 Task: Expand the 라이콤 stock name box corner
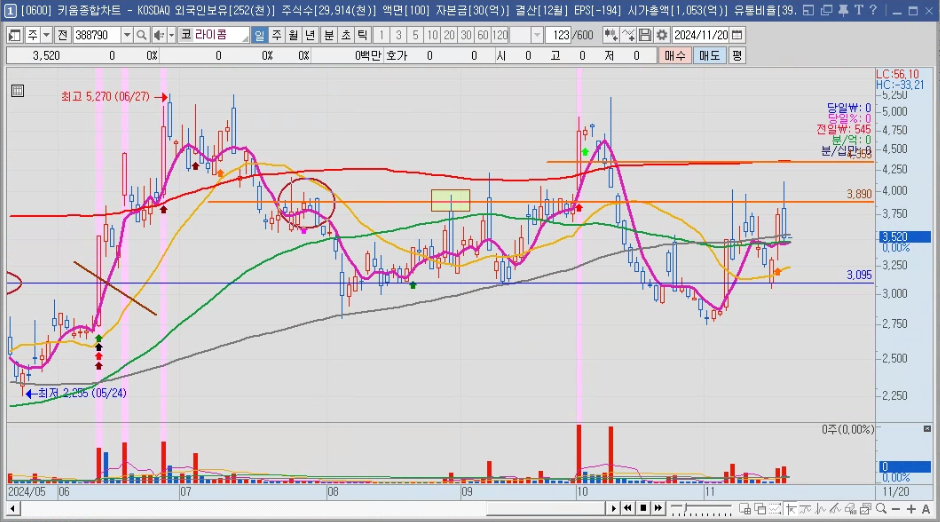245,39
